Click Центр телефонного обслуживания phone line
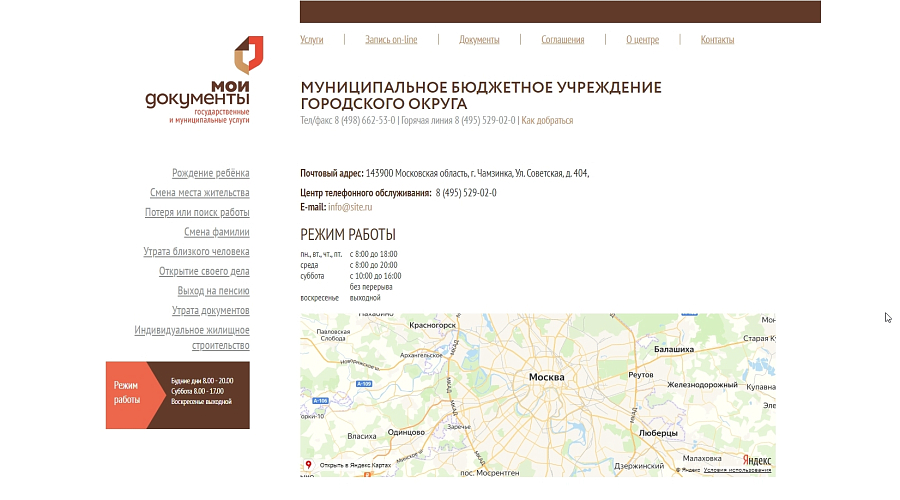The height and width of the screenshot is (500, 900). 398,193
